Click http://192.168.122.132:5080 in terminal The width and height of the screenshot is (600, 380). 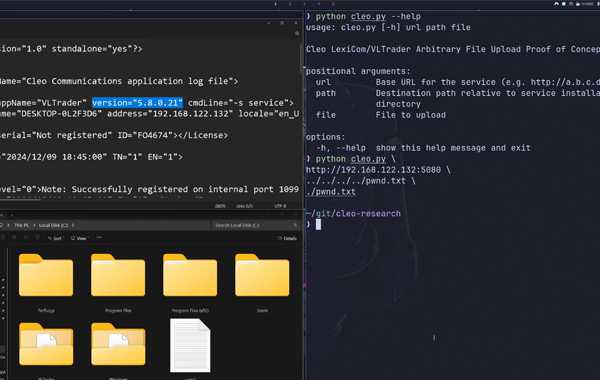(373, 170)
